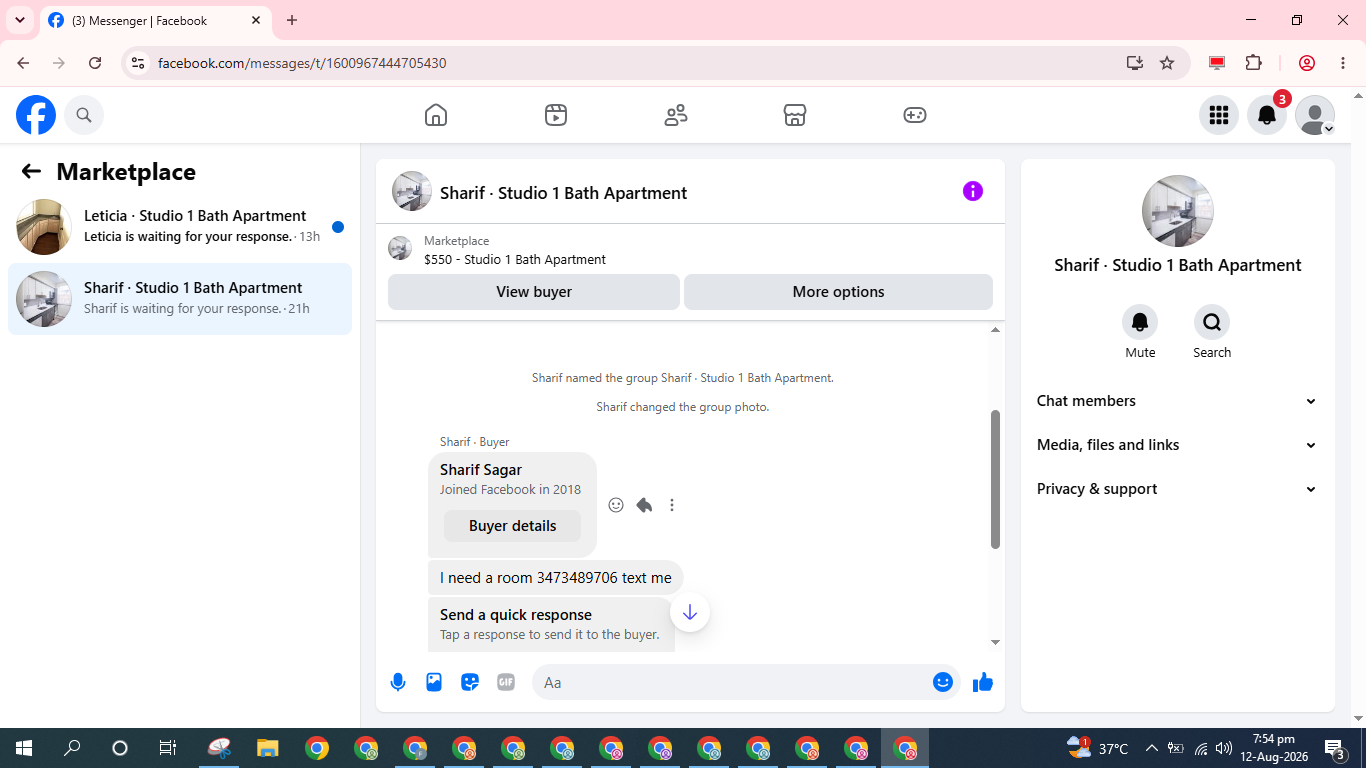1366x768 pixels.
Task: Open File Explorer from taskbar
Action: pos(267,748)
